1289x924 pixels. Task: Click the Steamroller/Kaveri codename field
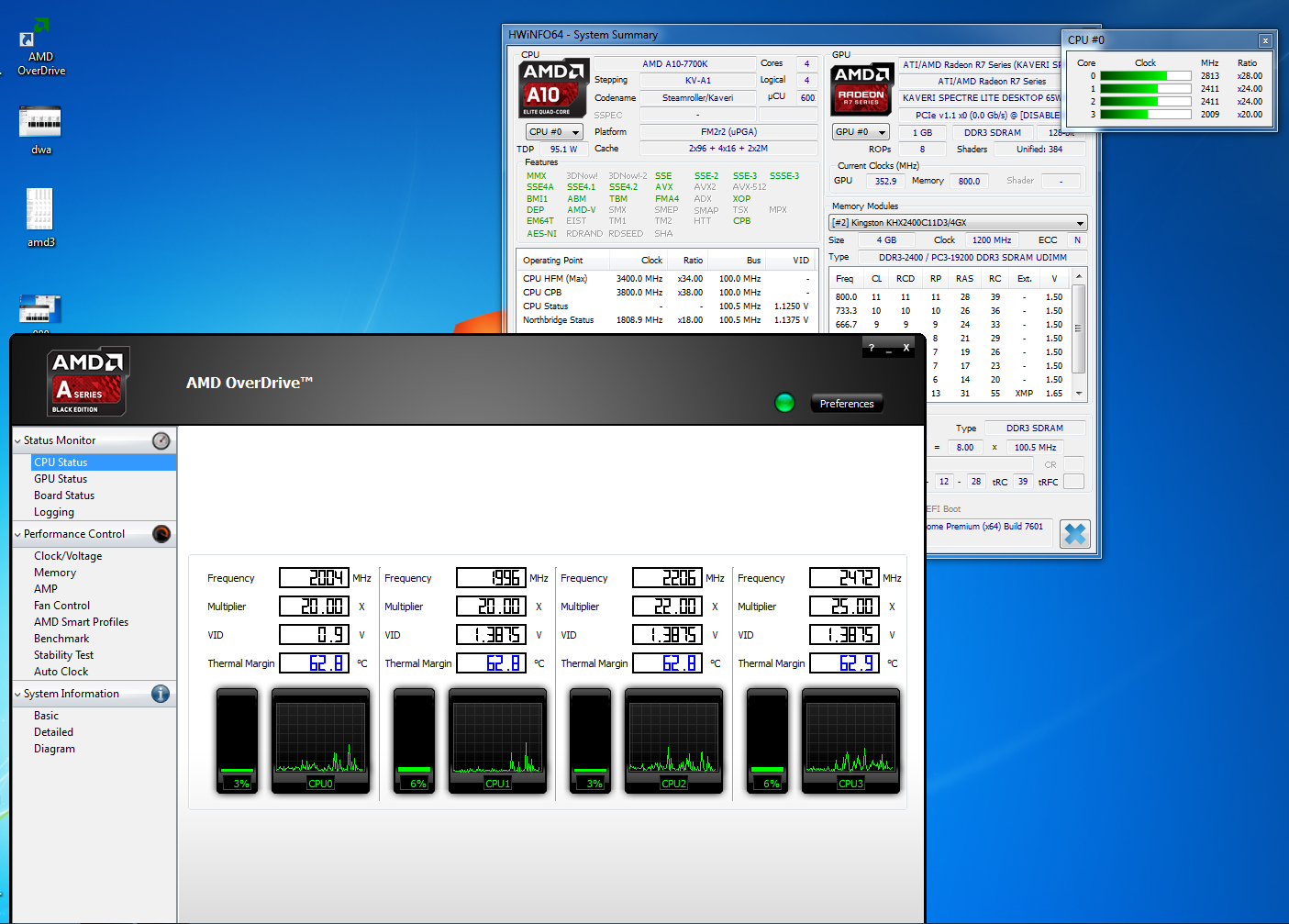697,98
